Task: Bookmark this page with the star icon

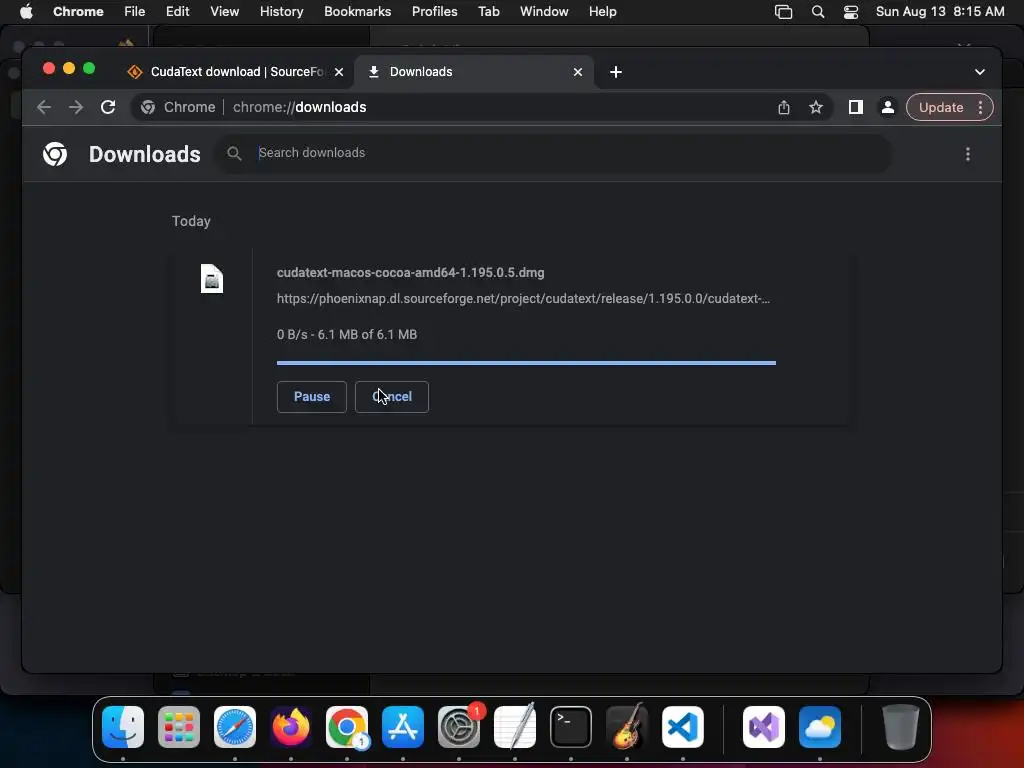Action: click(816, 107)
